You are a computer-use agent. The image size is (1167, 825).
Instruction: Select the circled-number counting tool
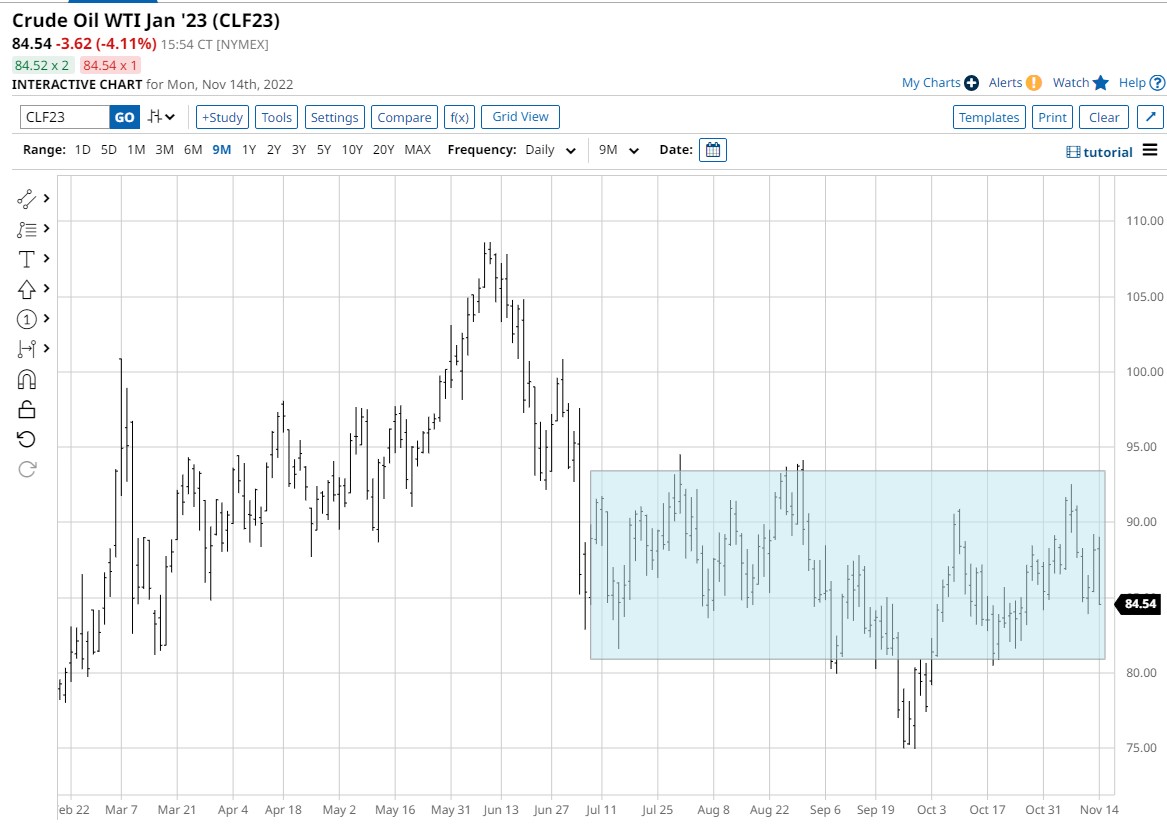click(x=27, y=318)
